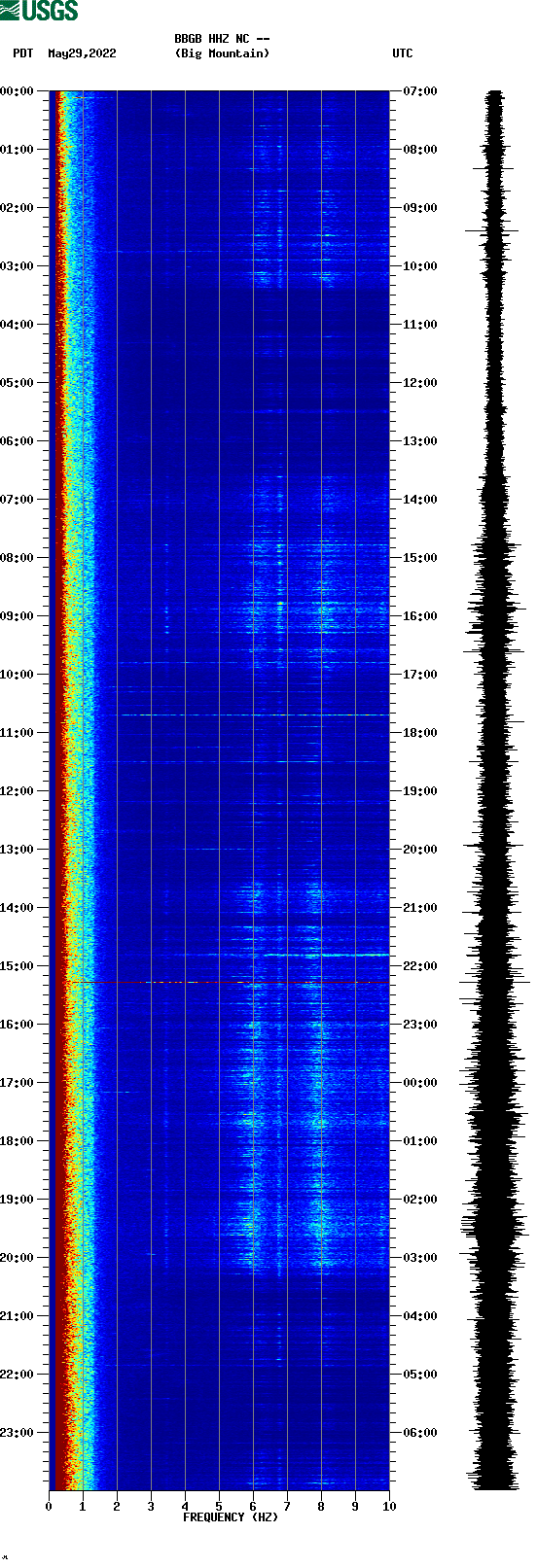
Task: Click the 07:00 UTC time label
Action: tap(420, 91)
